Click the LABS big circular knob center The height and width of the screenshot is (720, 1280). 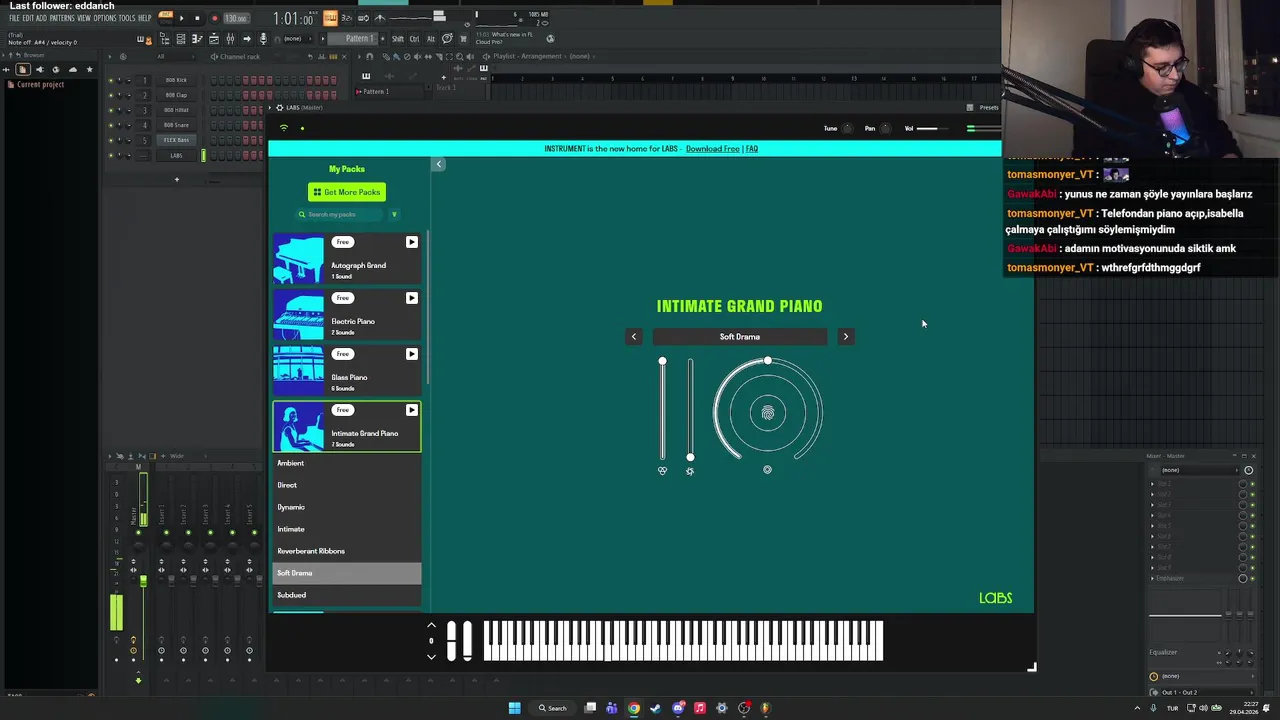[768, 413]
